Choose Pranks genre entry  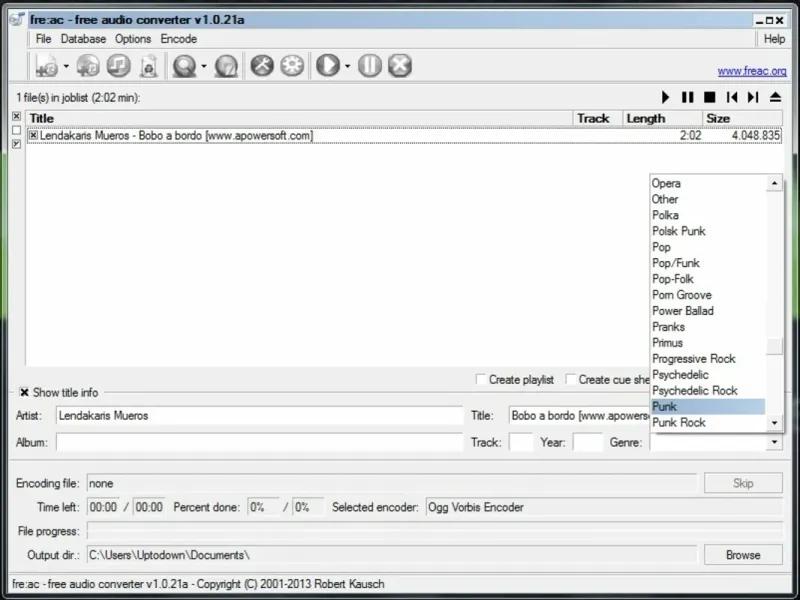click(708, 327)
